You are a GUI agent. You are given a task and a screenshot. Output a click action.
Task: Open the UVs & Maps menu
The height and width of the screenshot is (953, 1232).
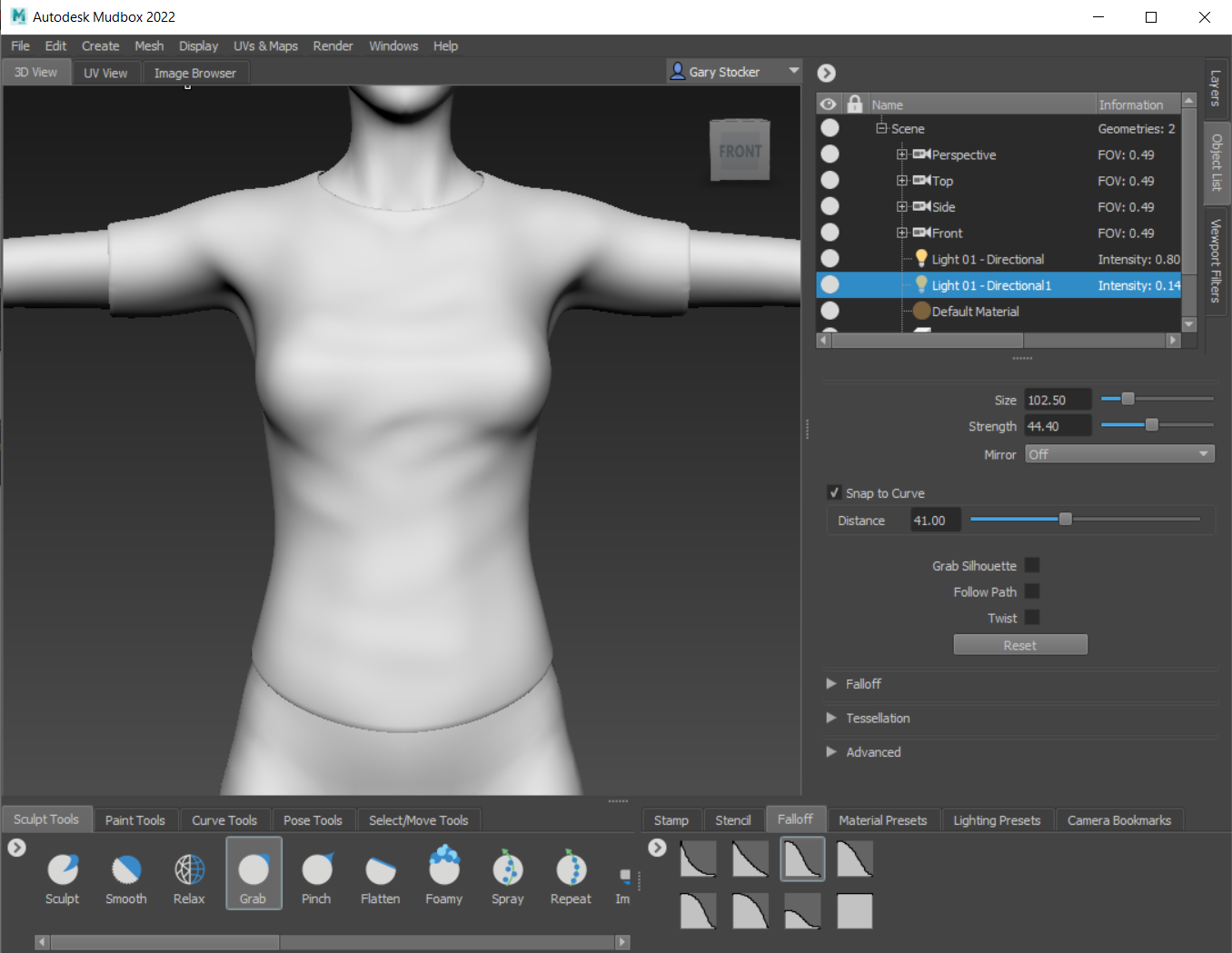coord(265,46)
